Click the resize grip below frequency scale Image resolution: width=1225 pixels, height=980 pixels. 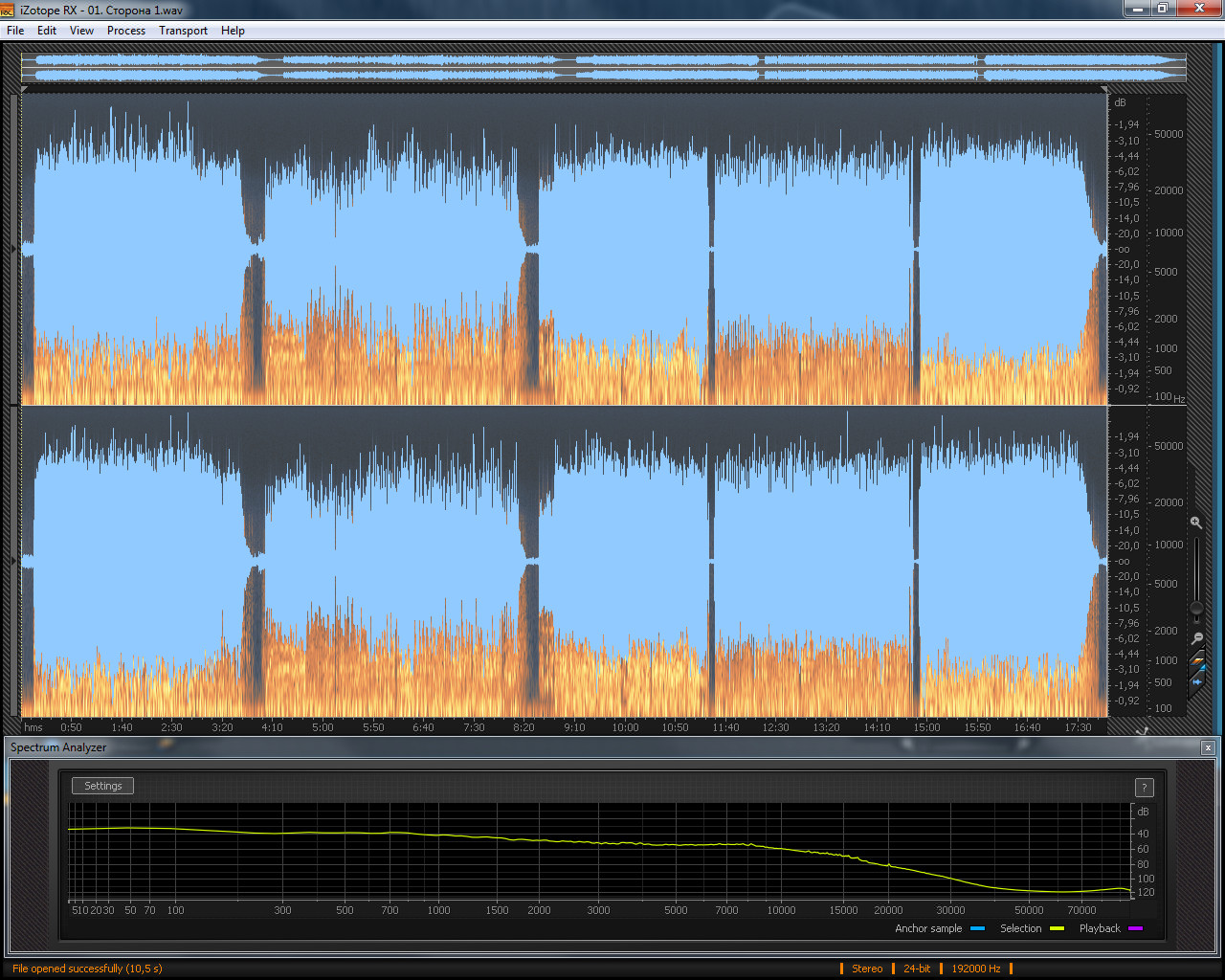[1142, 729]
